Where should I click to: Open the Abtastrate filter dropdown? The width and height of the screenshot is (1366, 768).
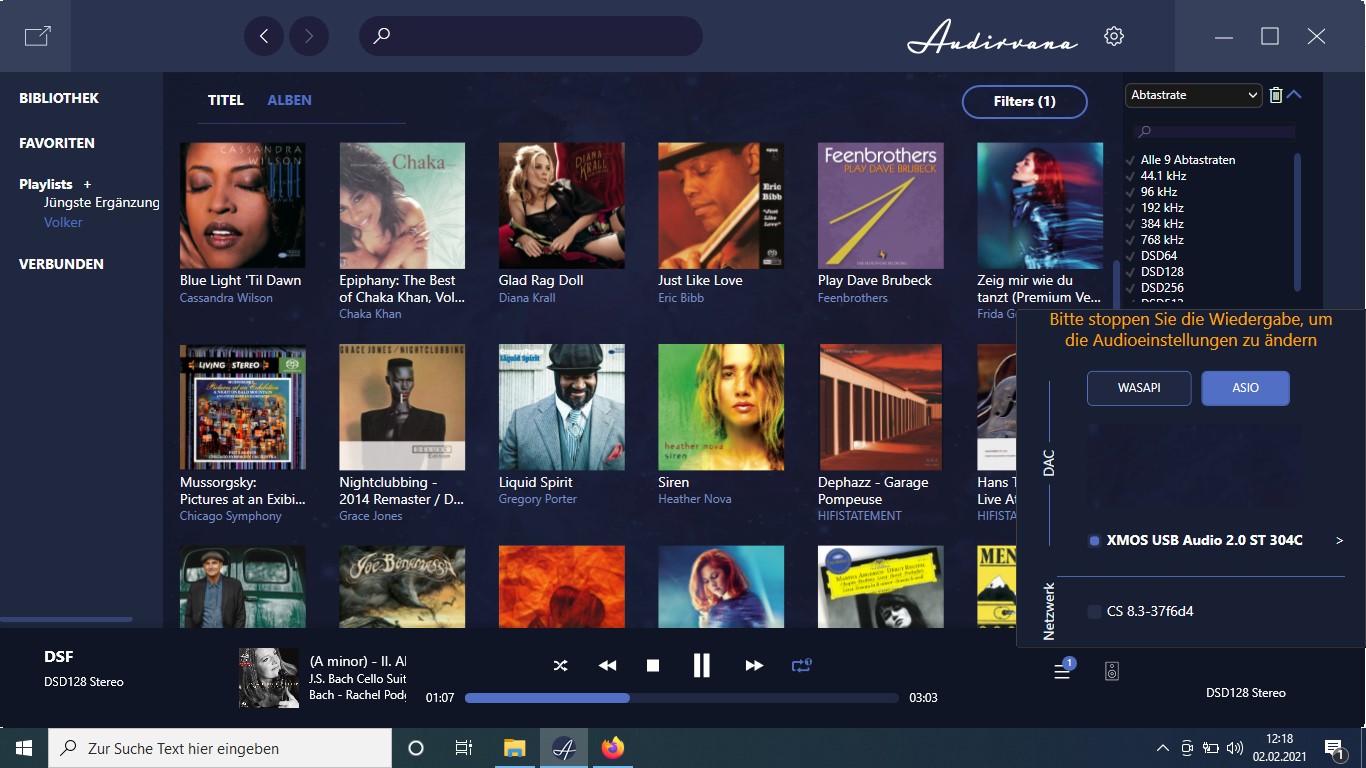pyautogui.click(x=1194, y=95)
